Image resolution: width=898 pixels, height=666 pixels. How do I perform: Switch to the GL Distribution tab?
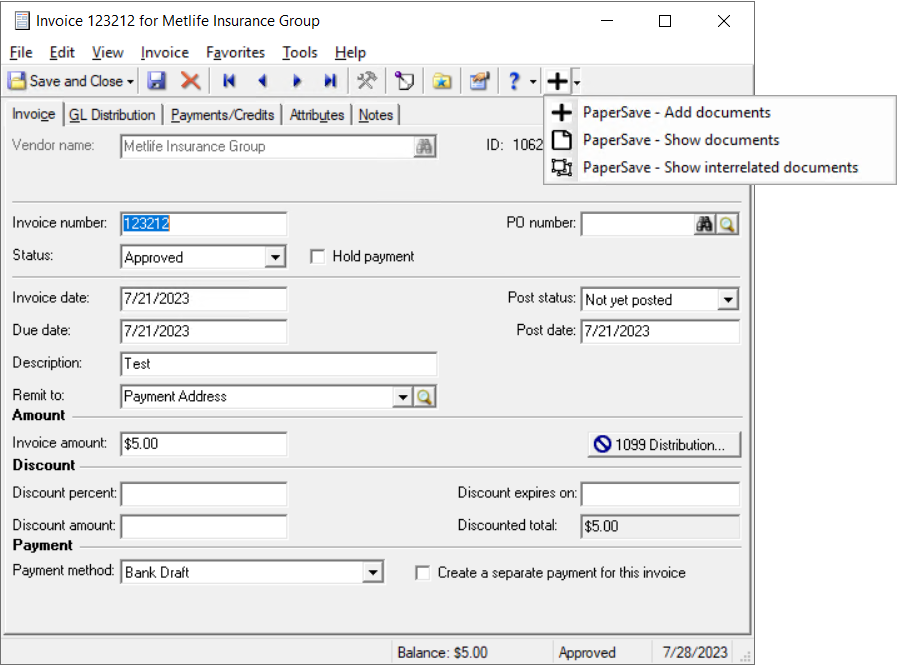pyautogui.click(x=112, y=115)
